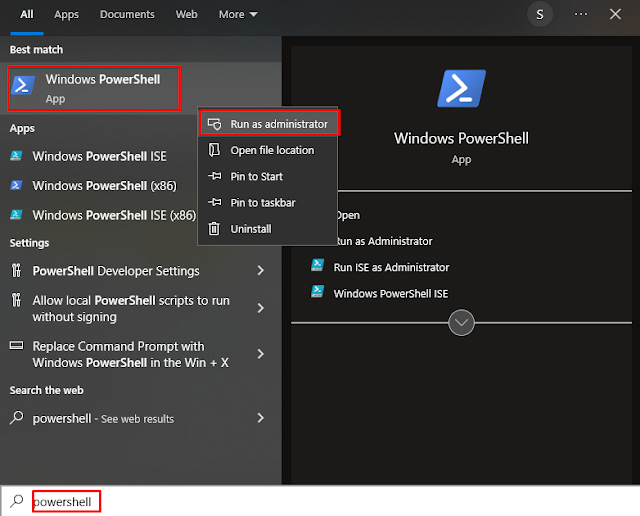Viewport: 640px width, 516px height.
Task: Click Windows PowerShell ISE in preview pane
Action: 391,294
